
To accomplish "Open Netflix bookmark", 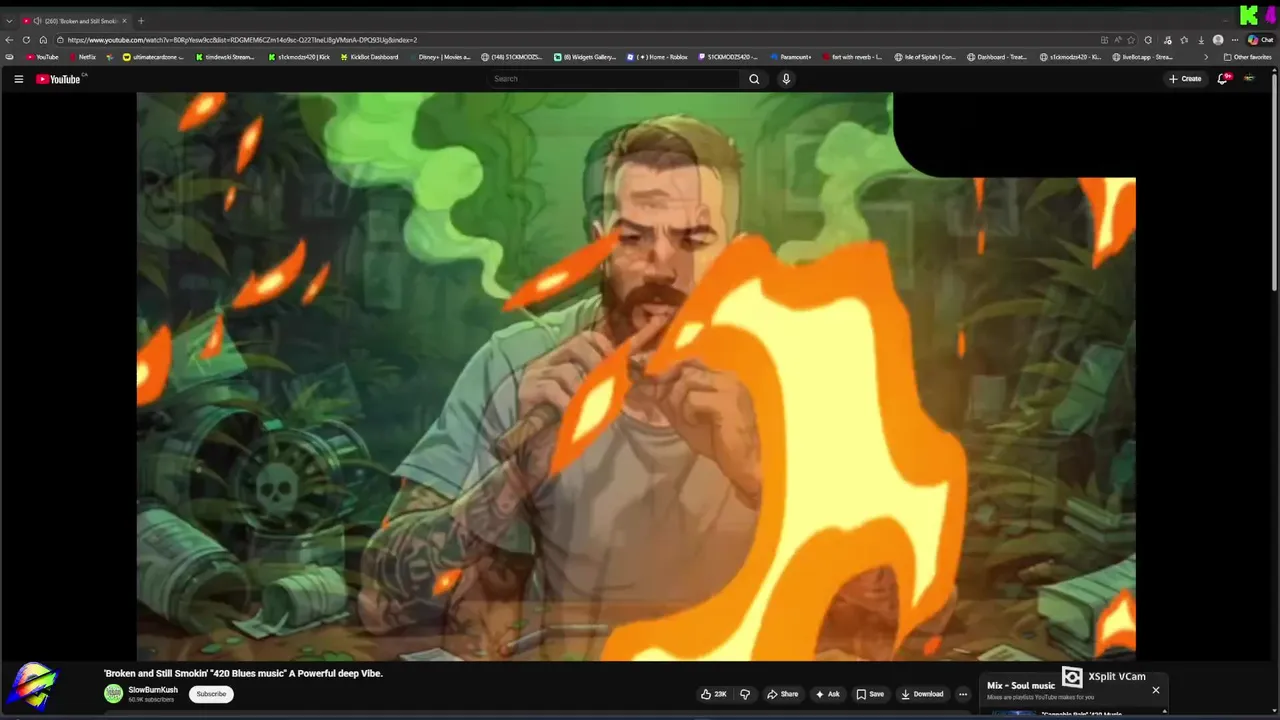I will point(82,57).
